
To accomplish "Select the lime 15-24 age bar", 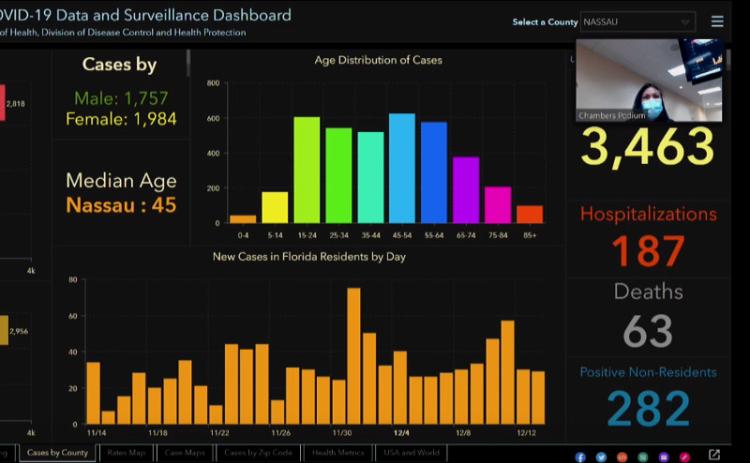I will [307, 170].
